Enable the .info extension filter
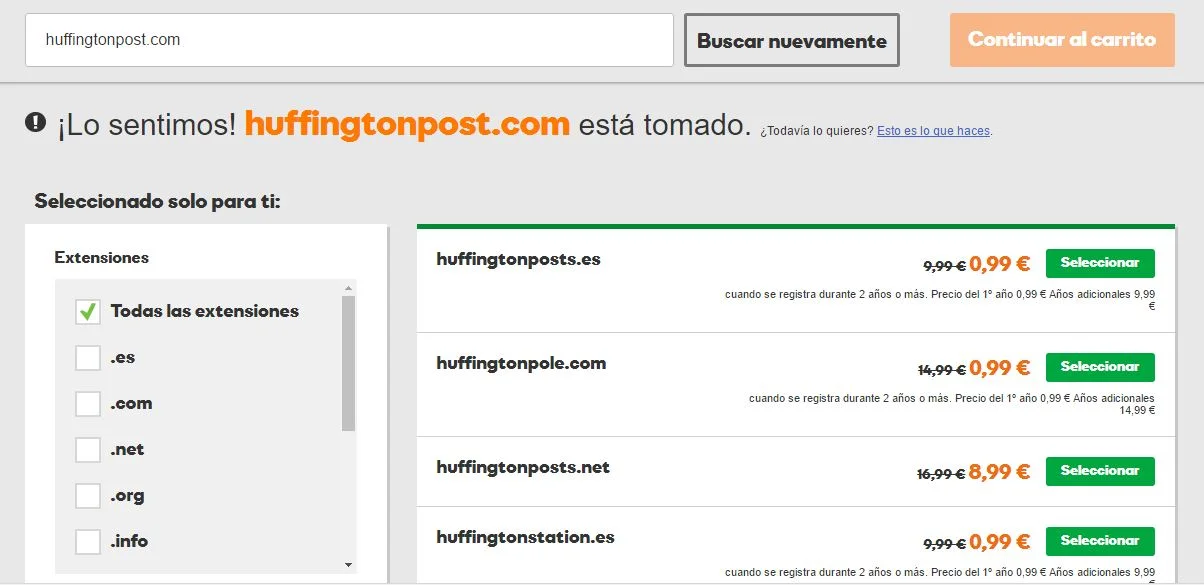The height and width of the screenshot is (585, 1204). coord(88,542)
